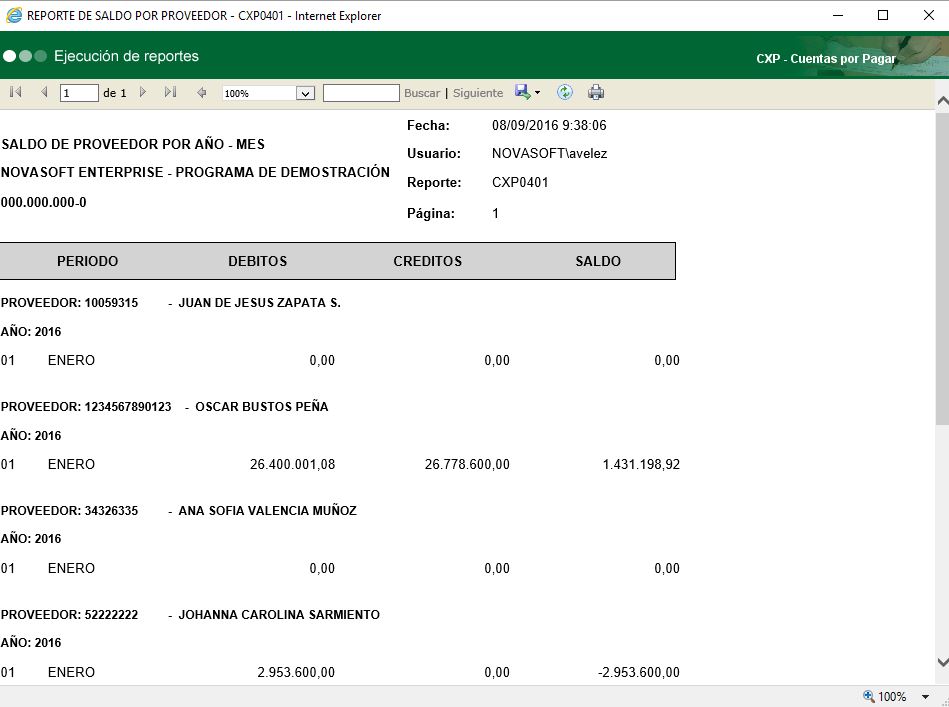Click the CREDITOS column header
Image resolution: width=949 pixels, height=707 pixels.
[427, 261]
